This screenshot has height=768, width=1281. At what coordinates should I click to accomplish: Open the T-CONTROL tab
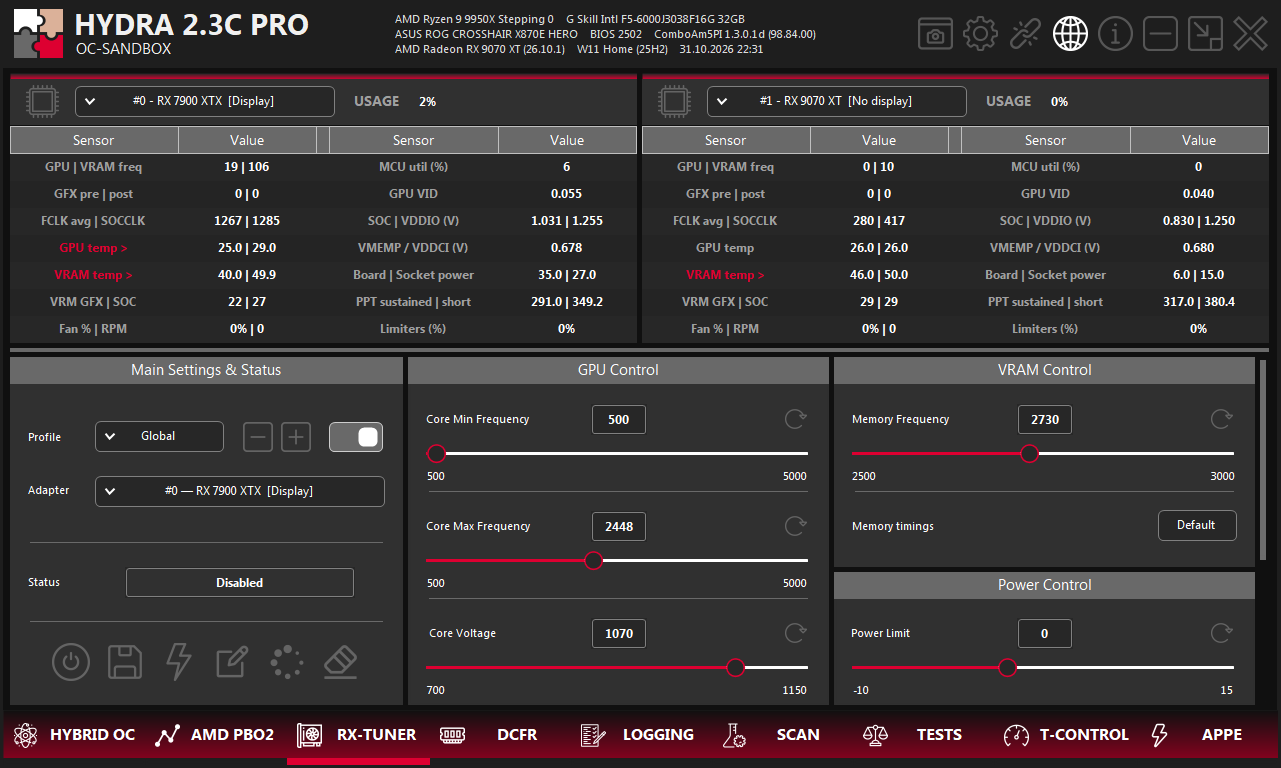click(x=1066, y=735)
